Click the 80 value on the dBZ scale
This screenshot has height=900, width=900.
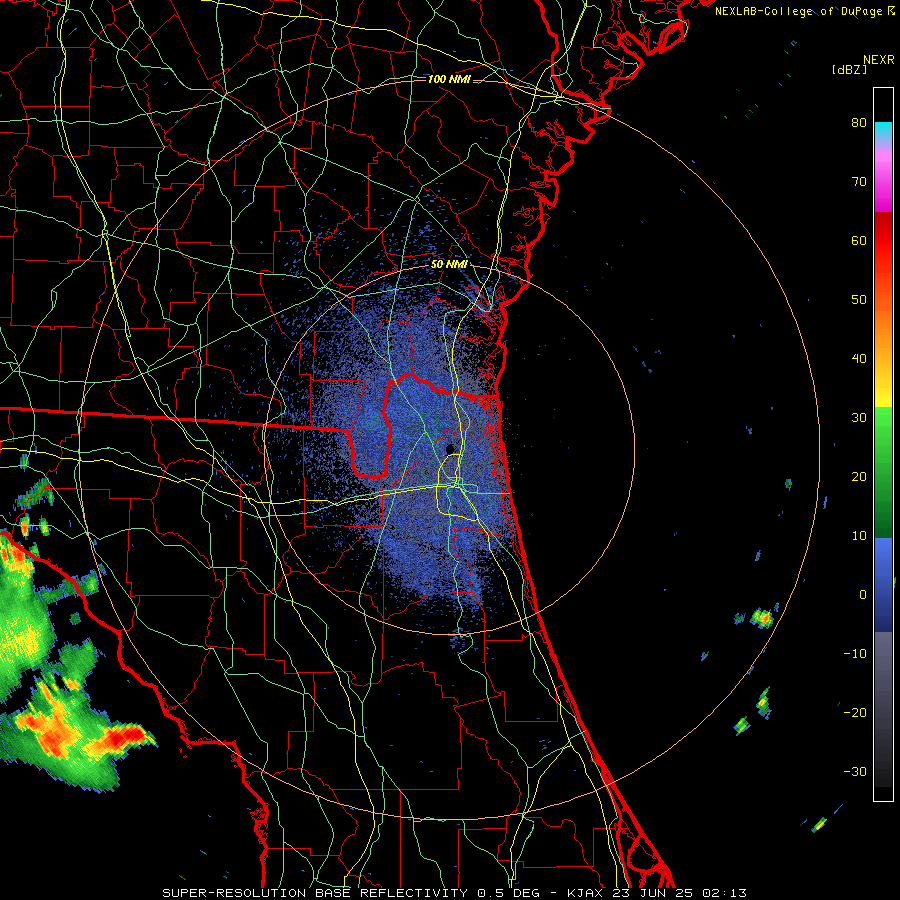pyautogui.click(x=859, y=122)
